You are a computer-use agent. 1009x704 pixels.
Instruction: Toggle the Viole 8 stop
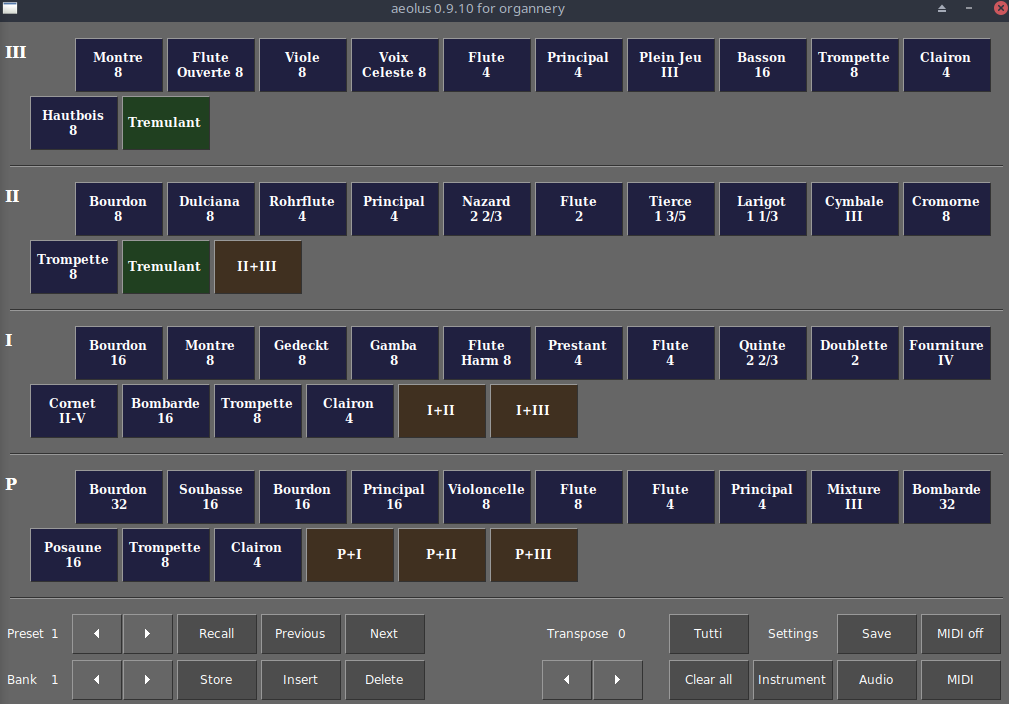pyautogui.click(x=303, y=65)
